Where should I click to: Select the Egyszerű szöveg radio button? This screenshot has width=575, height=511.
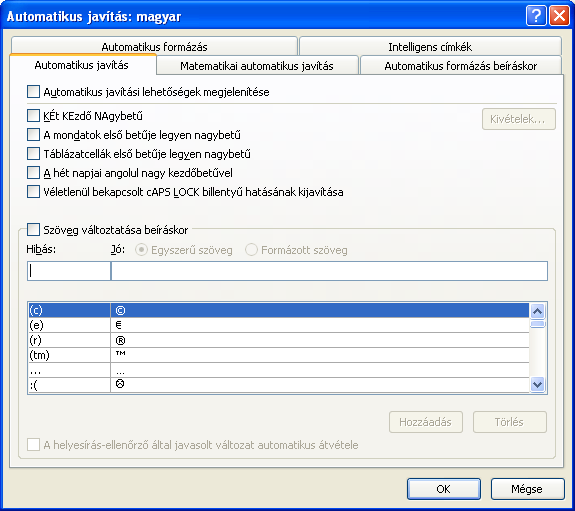click(x=141, y=250)
